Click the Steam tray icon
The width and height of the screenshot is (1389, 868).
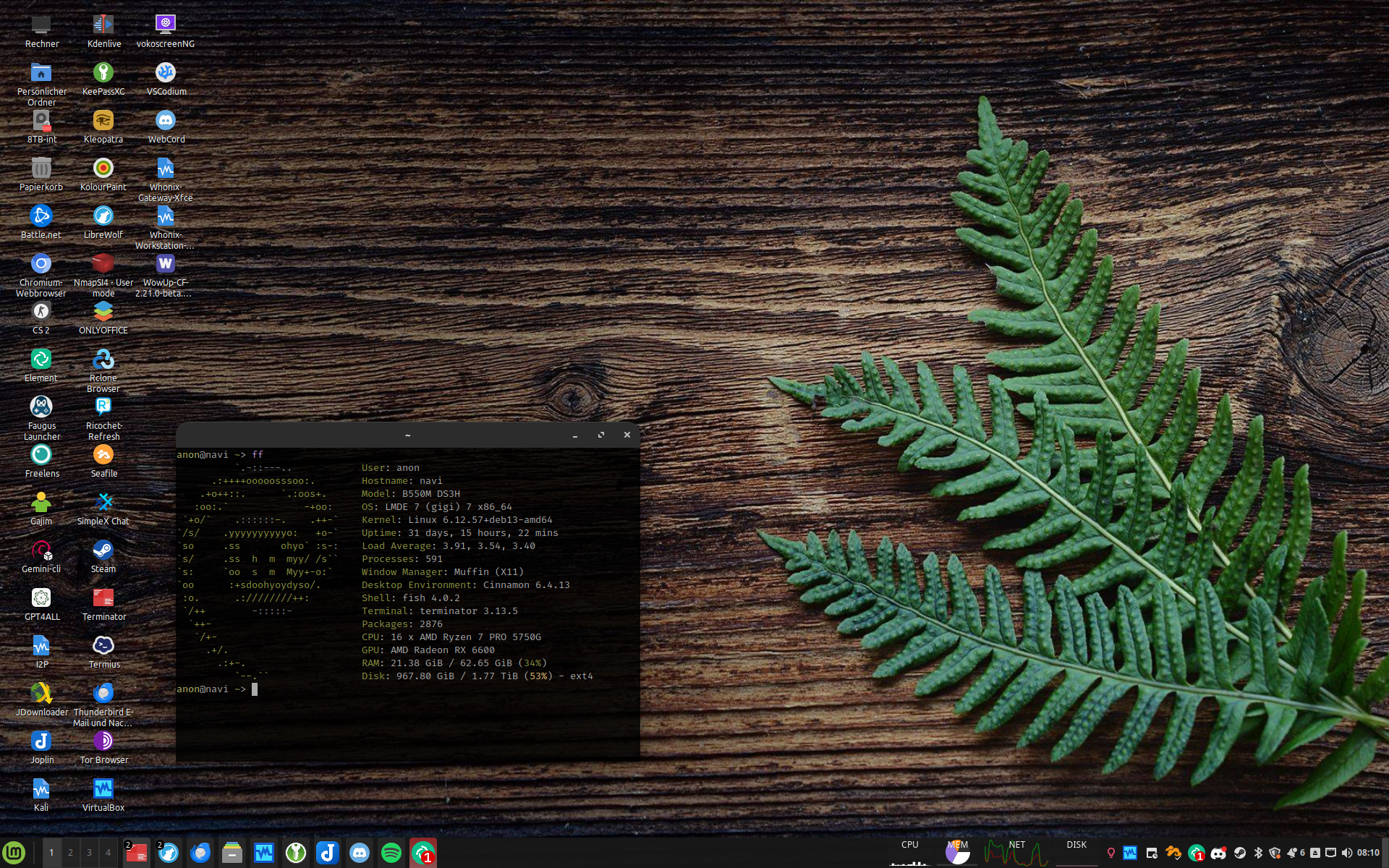(1240, 853)
